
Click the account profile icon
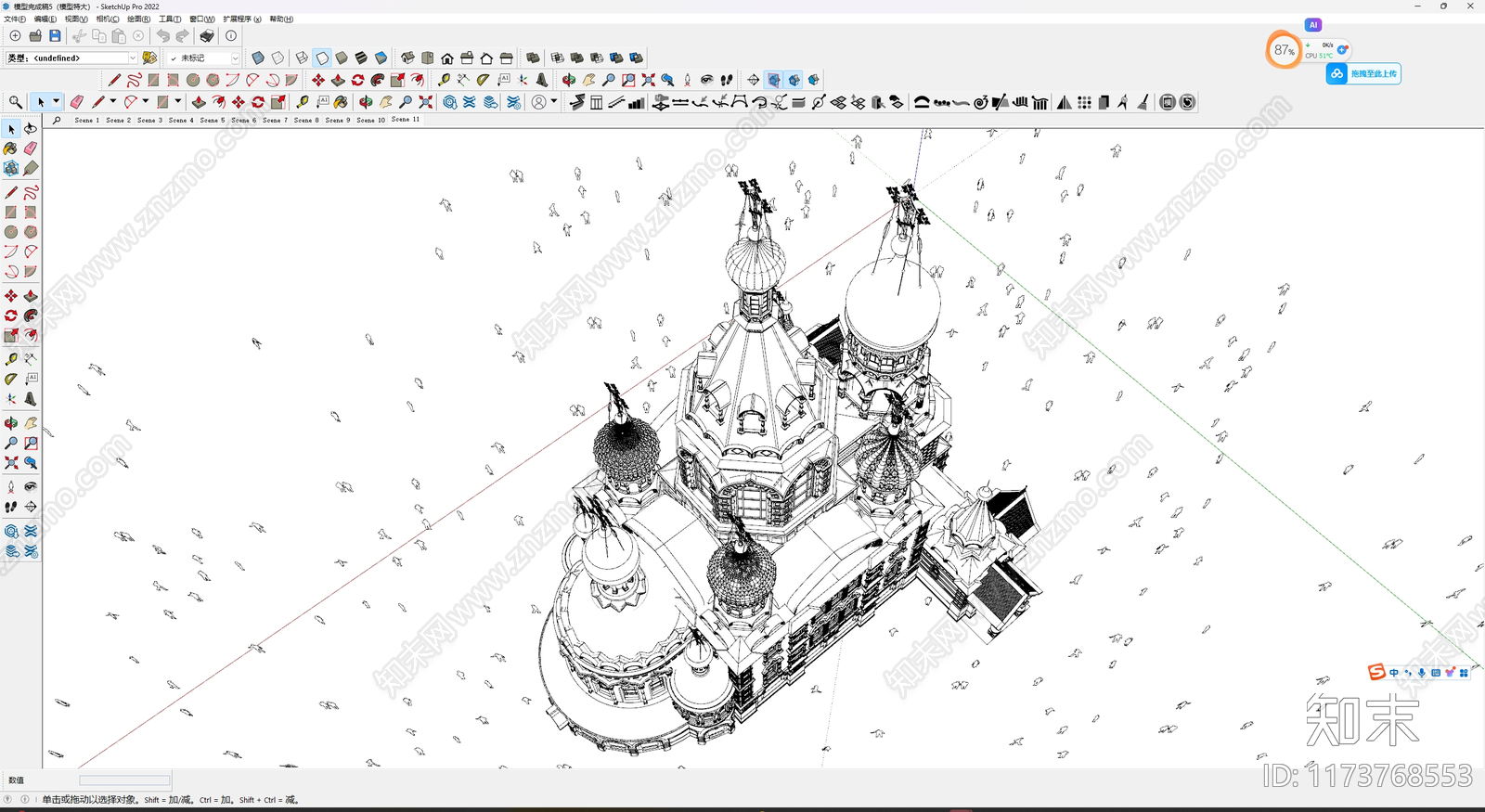point(539,102)
